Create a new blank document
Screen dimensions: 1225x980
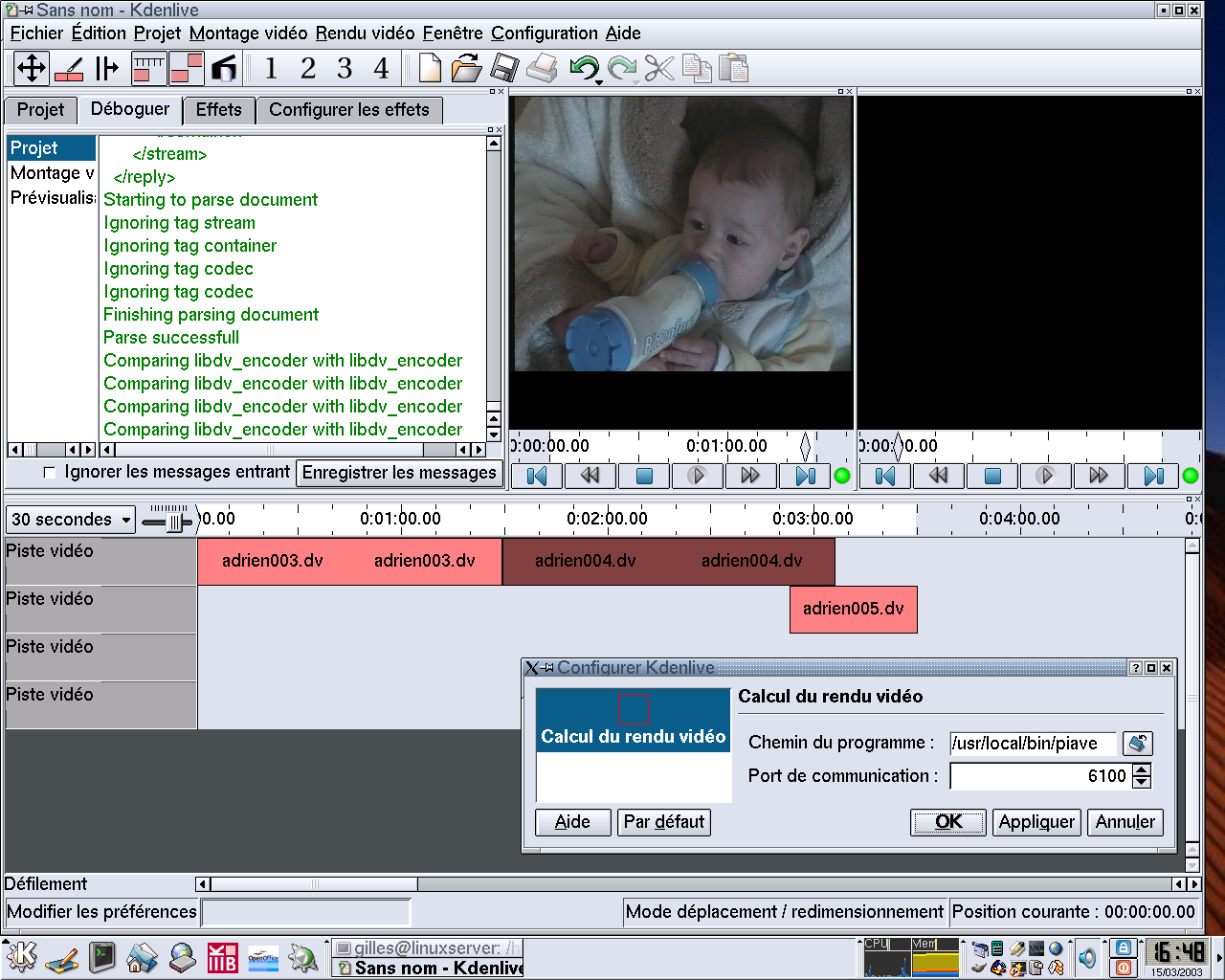pos(431,69)
